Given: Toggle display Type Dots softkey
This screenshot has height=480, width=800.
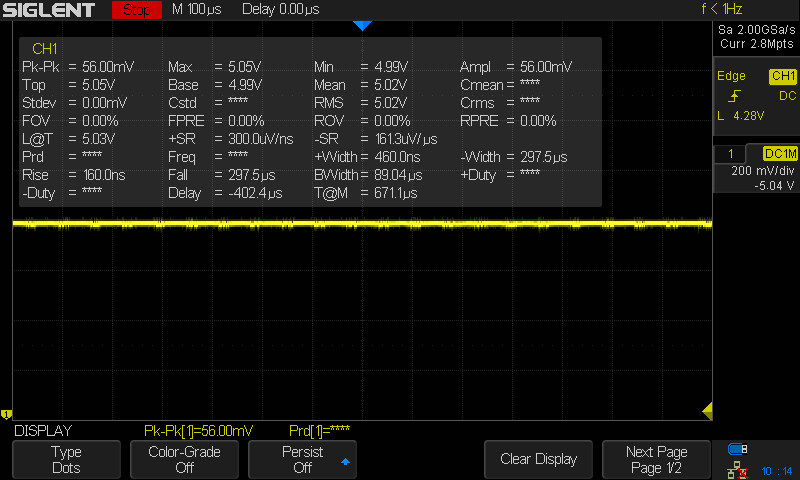Looking at the screenshot, I should click(67, 459).
